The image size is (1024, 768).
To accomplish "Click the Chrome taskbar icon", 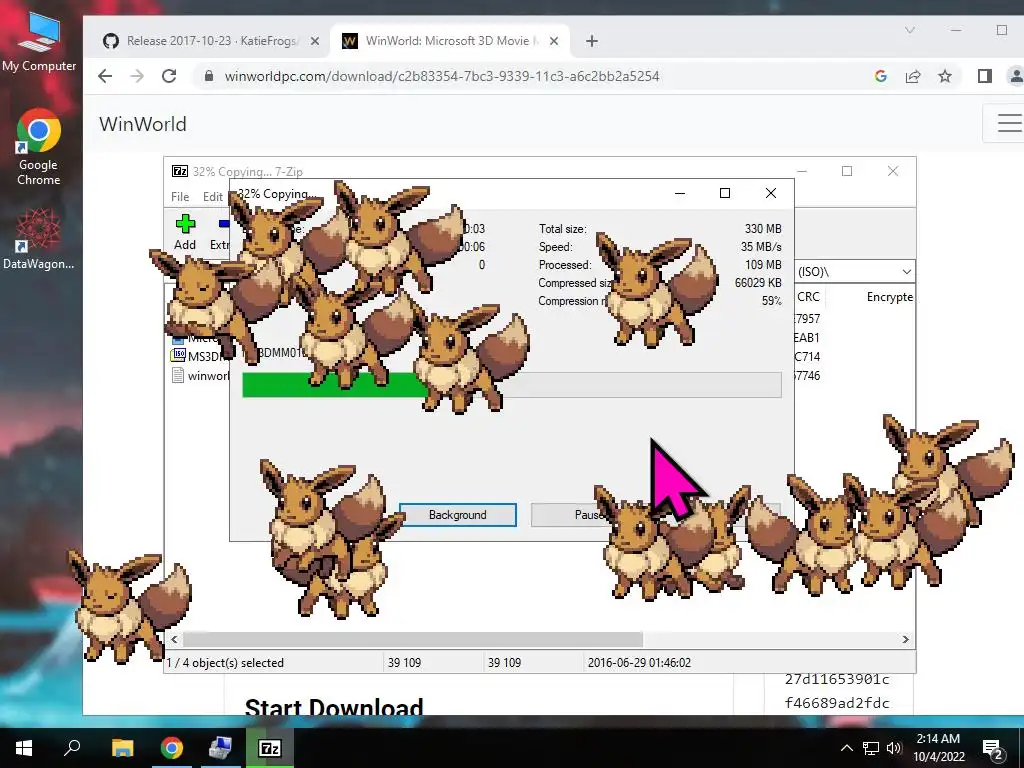I will 172,748.
